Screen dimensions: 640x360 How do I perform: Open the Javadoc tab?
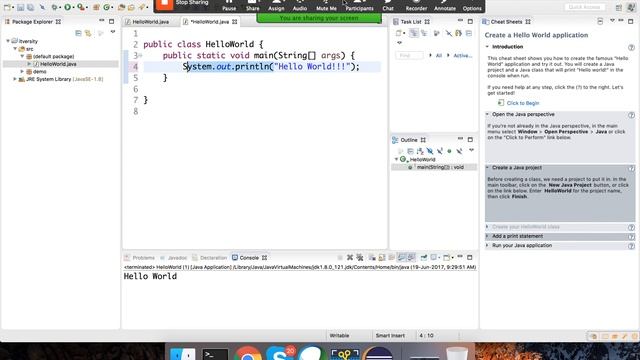(x=174, y=258)
